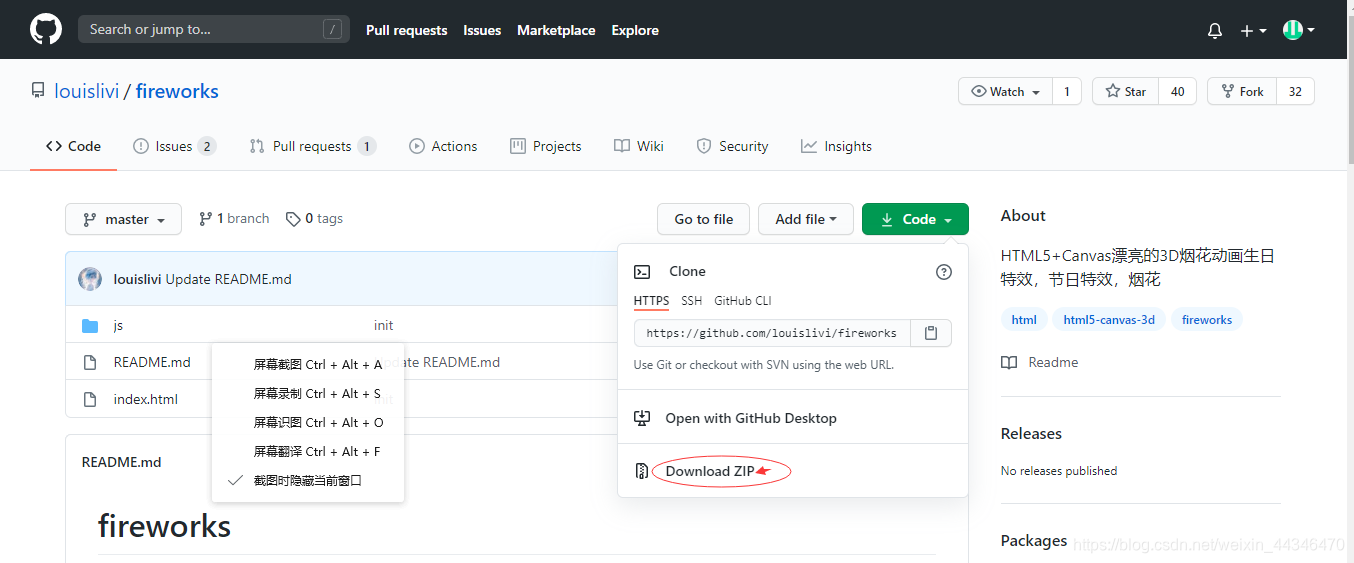The height and width of the screenshot is (563, 1354).
Task: View the 0 tags link
Action: pos(314,218)
